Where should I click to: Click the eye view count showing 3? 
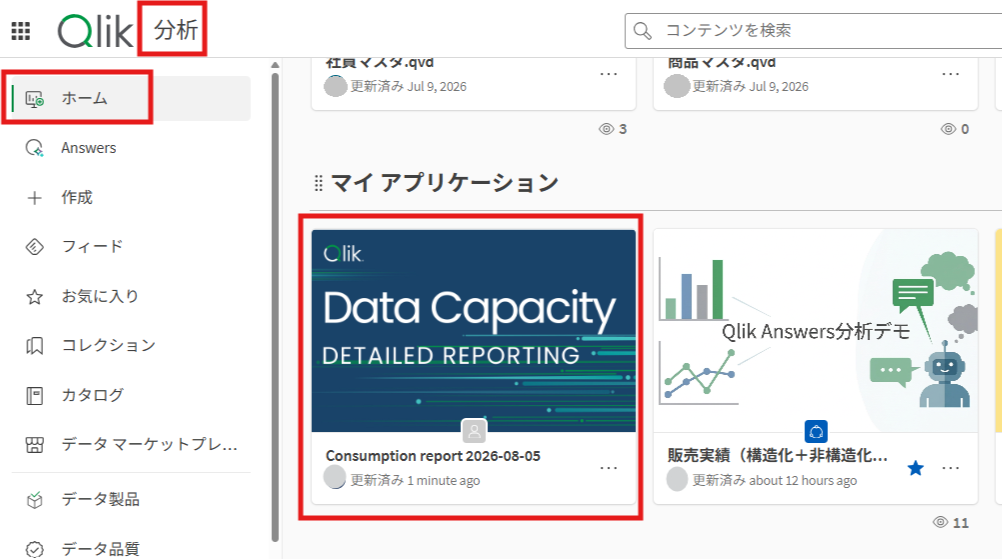[x=613, y=129]
